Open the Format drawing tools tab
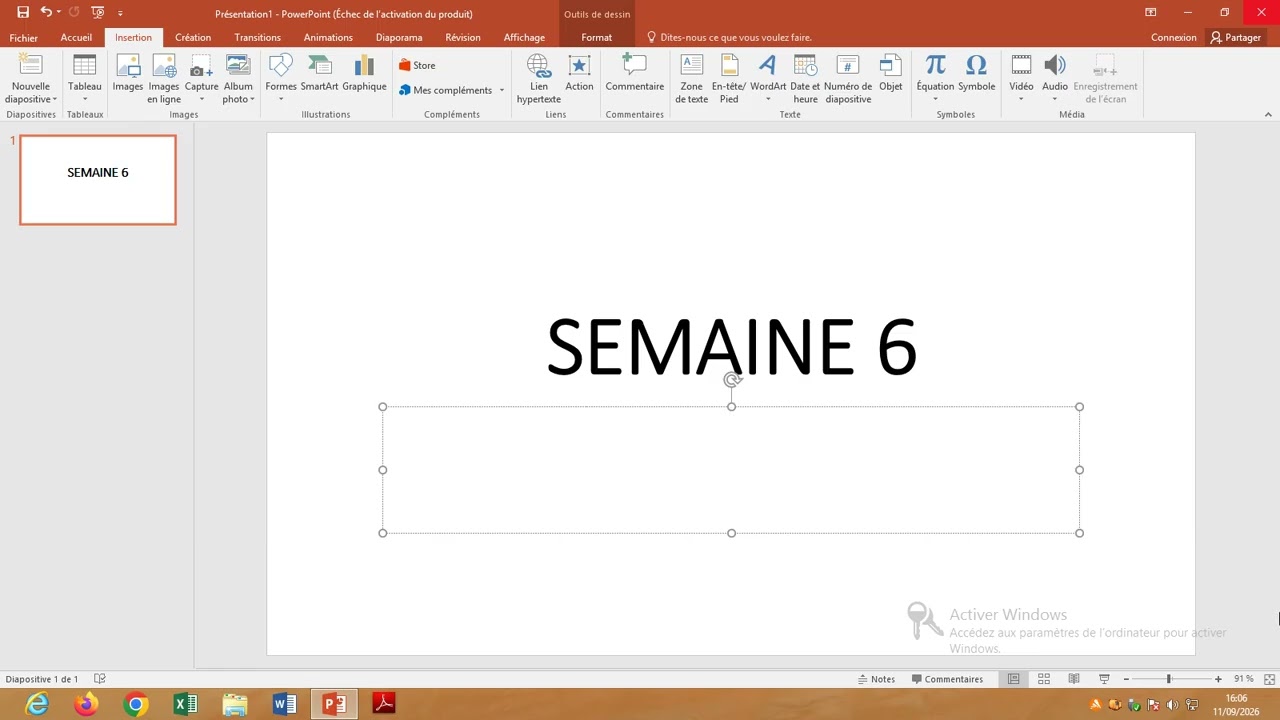Viewport: 1280px width, 720px height. [597, 38]
